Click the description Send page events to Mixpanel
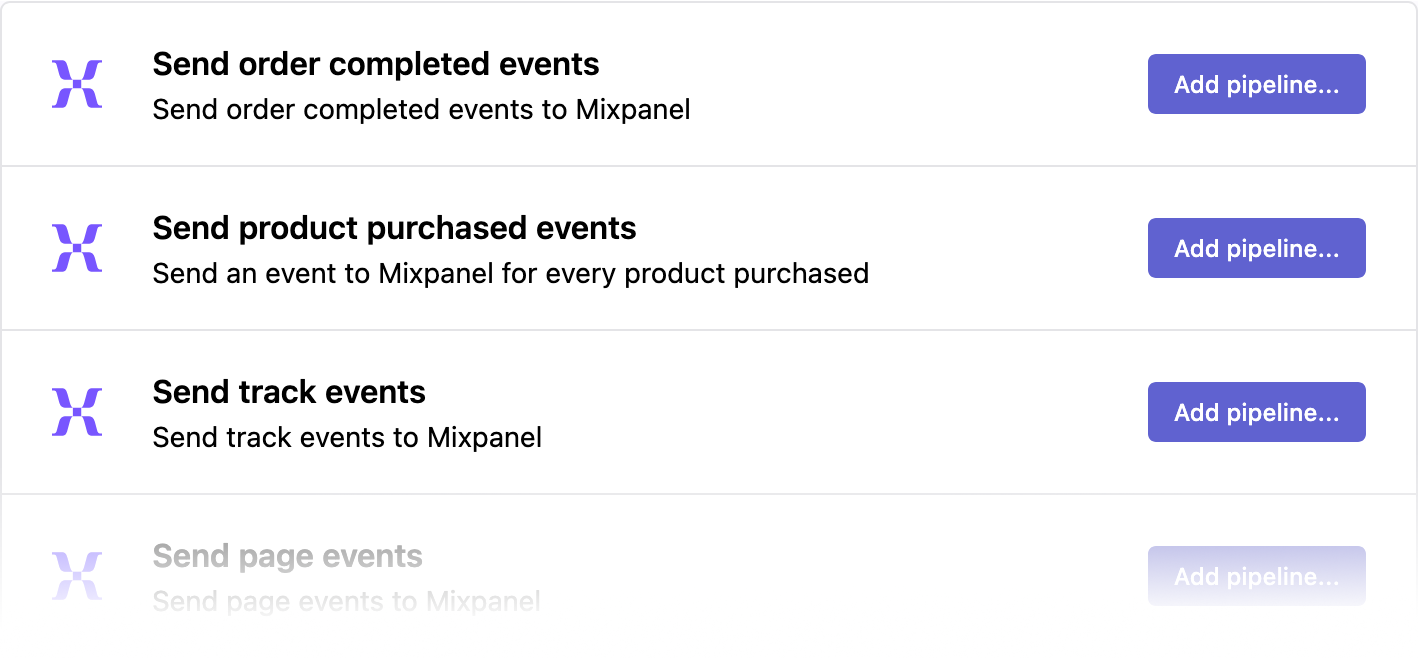Screen dimensions: 1418x658 pos(345,601)
